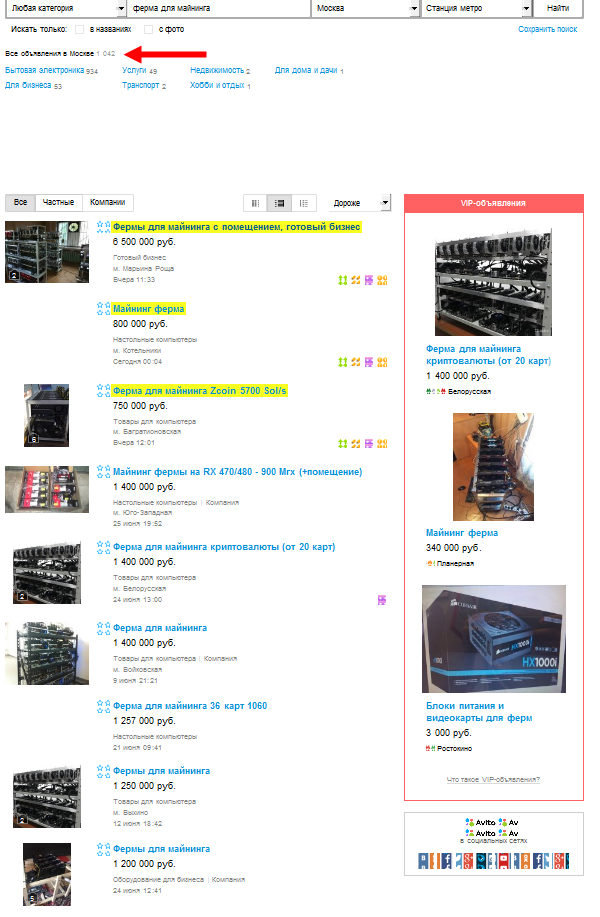Viewport: 600px width, 917px height.
Task: Select the list-with-photos view icon
Action: click(x=280, y=203)
